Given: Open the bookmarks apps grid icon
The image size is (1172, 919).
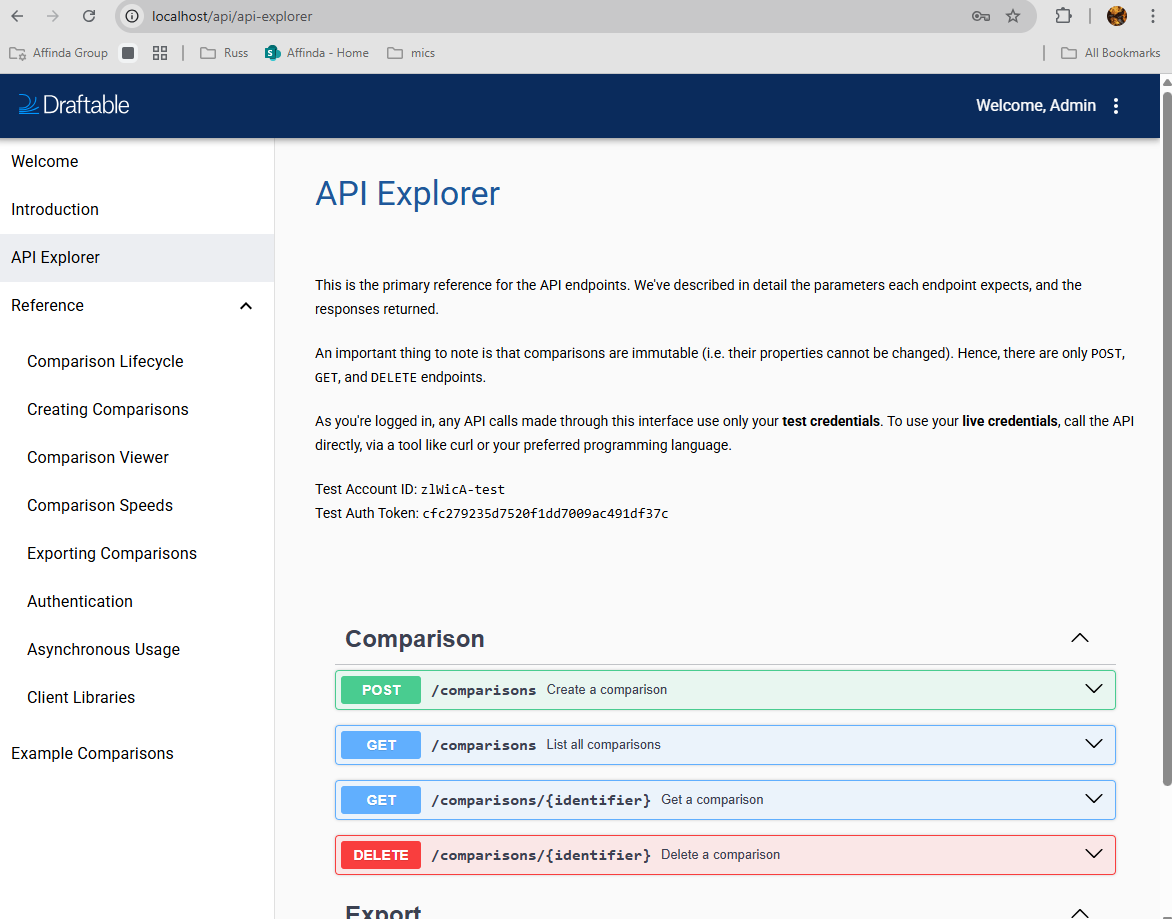Looking at the screenshot, I should (159, 53).
